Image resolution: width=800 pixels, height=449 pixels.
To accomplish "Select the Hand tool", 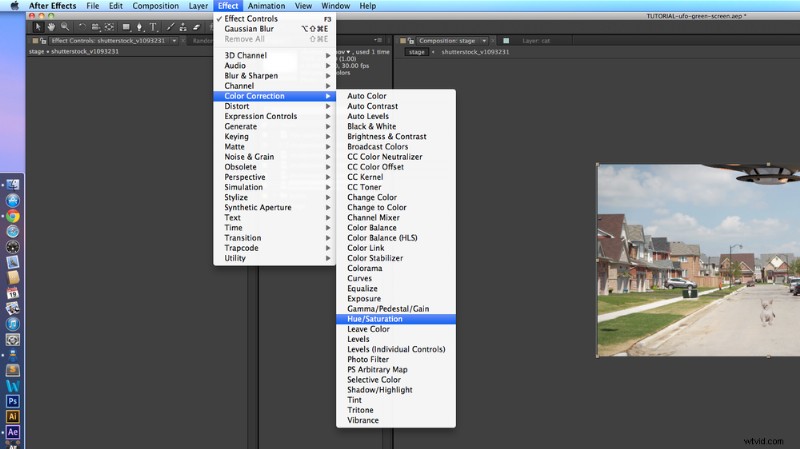I will point(51,27).
